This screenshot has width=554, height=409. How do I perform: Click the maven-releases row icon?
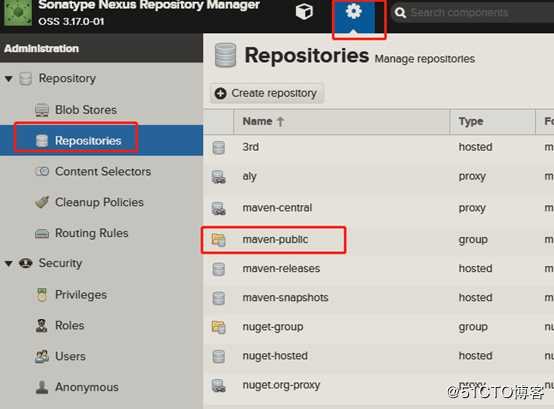point(219,269)
